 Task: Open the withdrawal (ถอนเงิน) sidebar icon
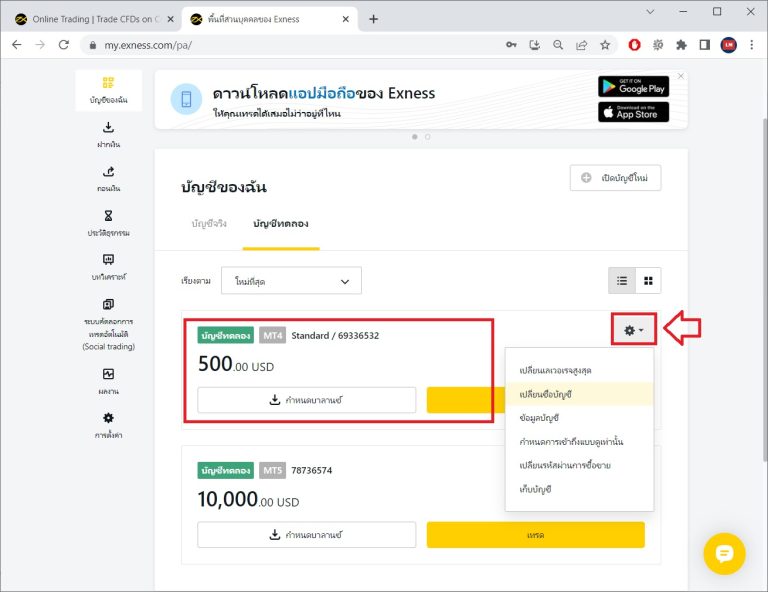pyautogui.click(x=108, y=172)
